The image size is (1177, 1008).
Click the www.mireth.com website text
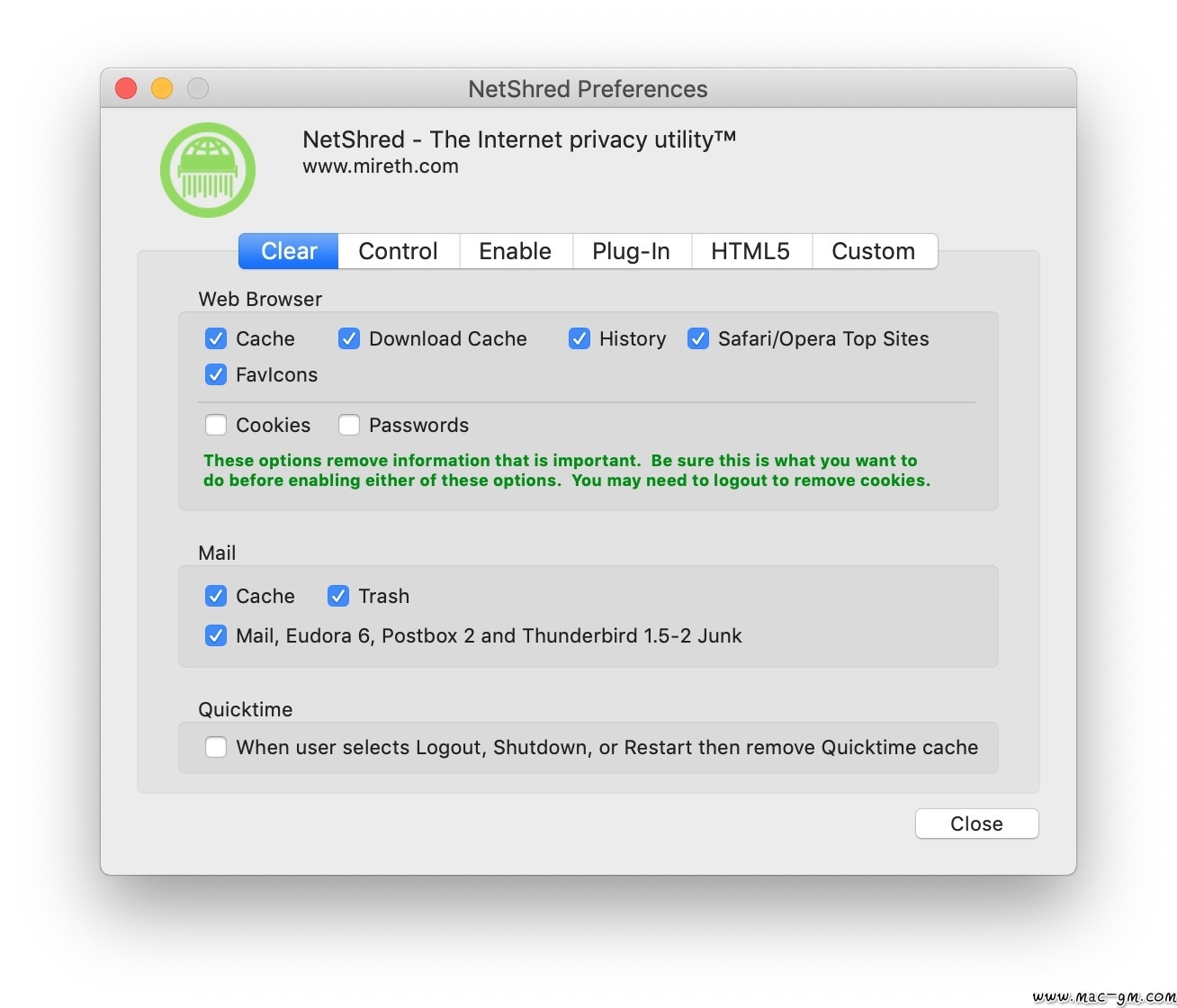click(381, 166)
